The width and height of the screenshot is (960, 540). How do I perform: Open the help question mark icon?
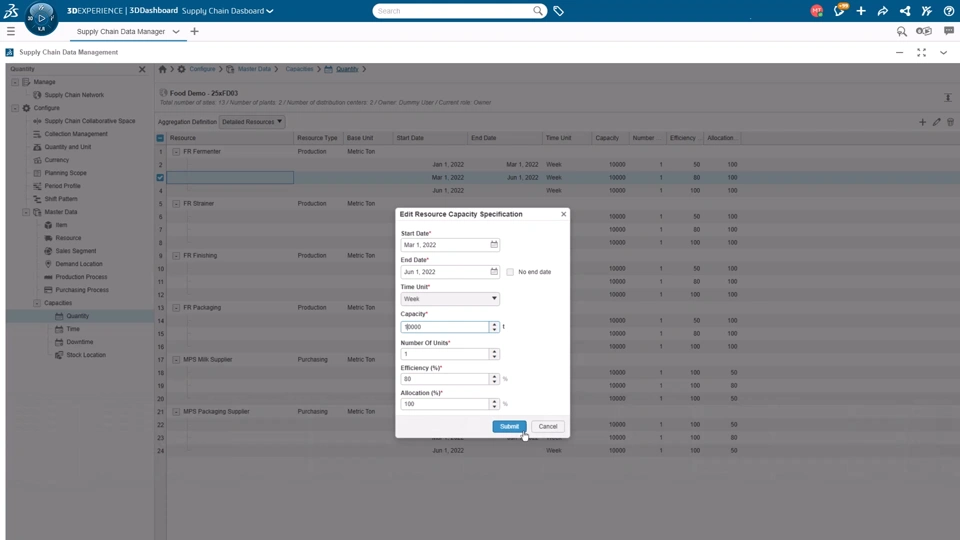[948, 11]
